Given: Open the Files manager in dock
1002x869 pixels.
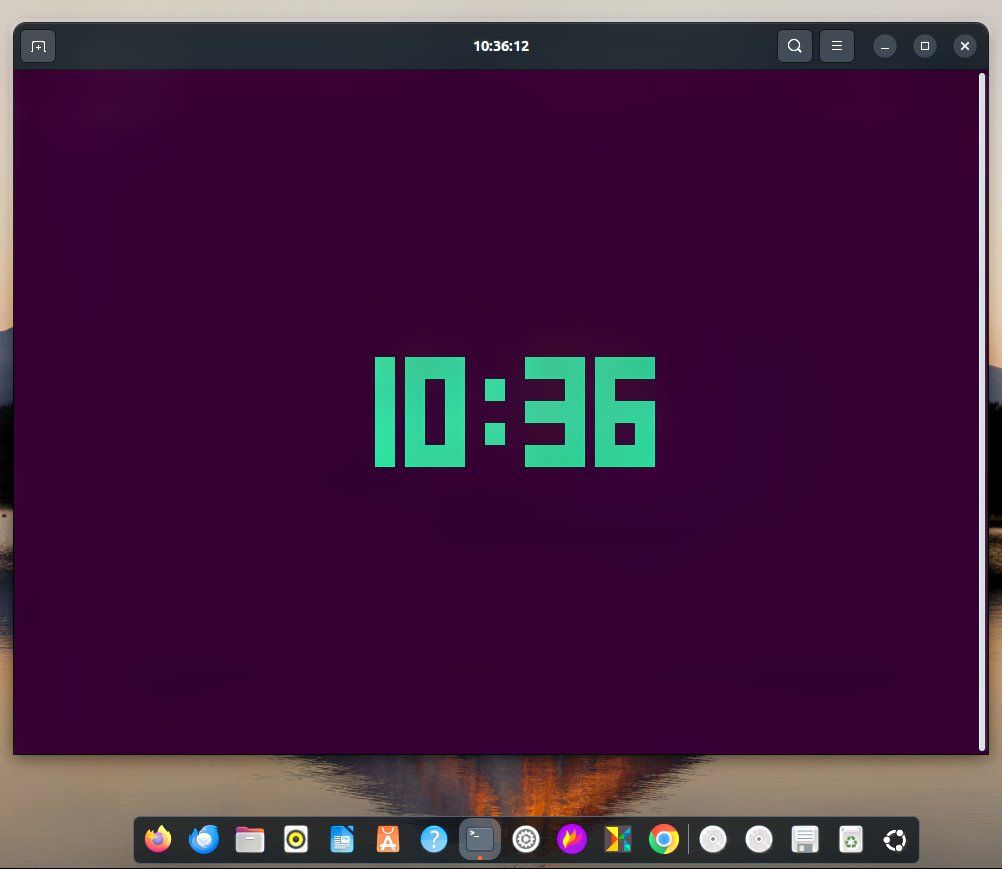Looking at the screenshot, I should point(250,840).
